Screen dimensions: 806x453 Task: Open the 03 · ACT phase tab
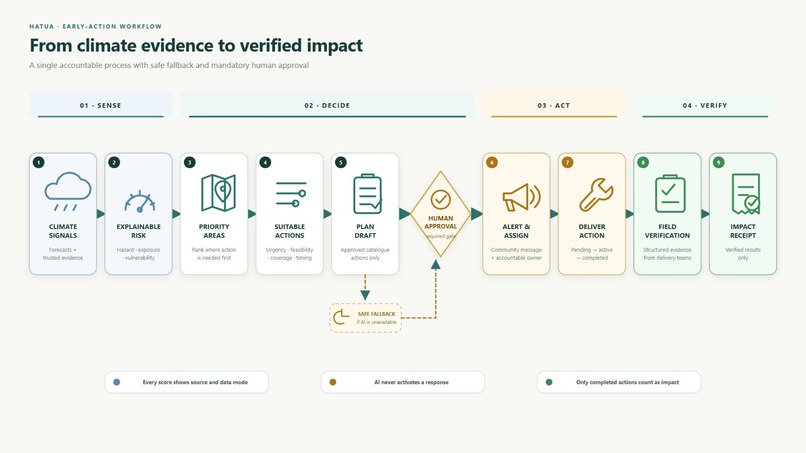pyautogui.click(x=554, y=105)
